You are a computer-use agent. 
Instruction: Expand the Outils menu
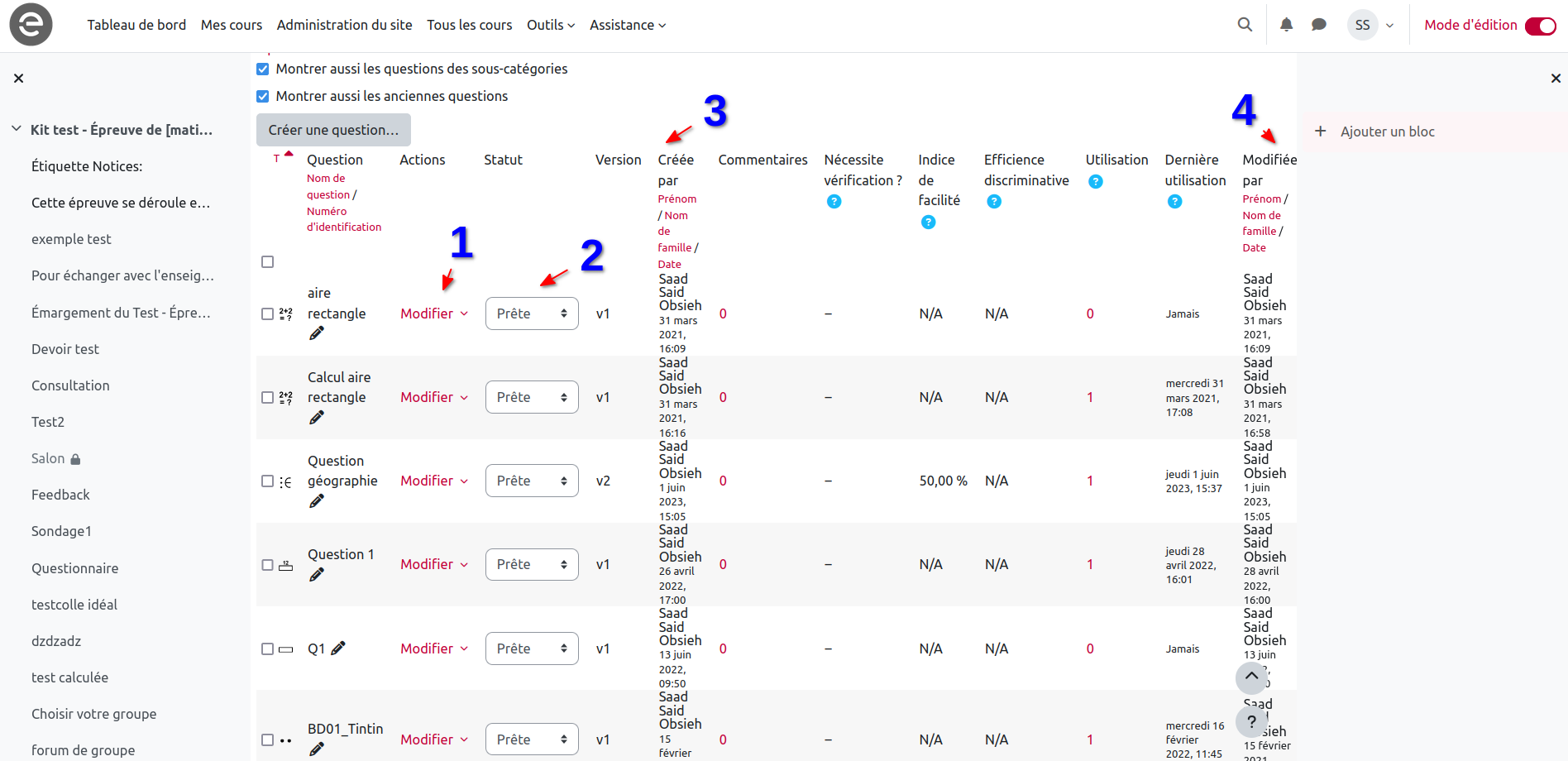(550, 25)
